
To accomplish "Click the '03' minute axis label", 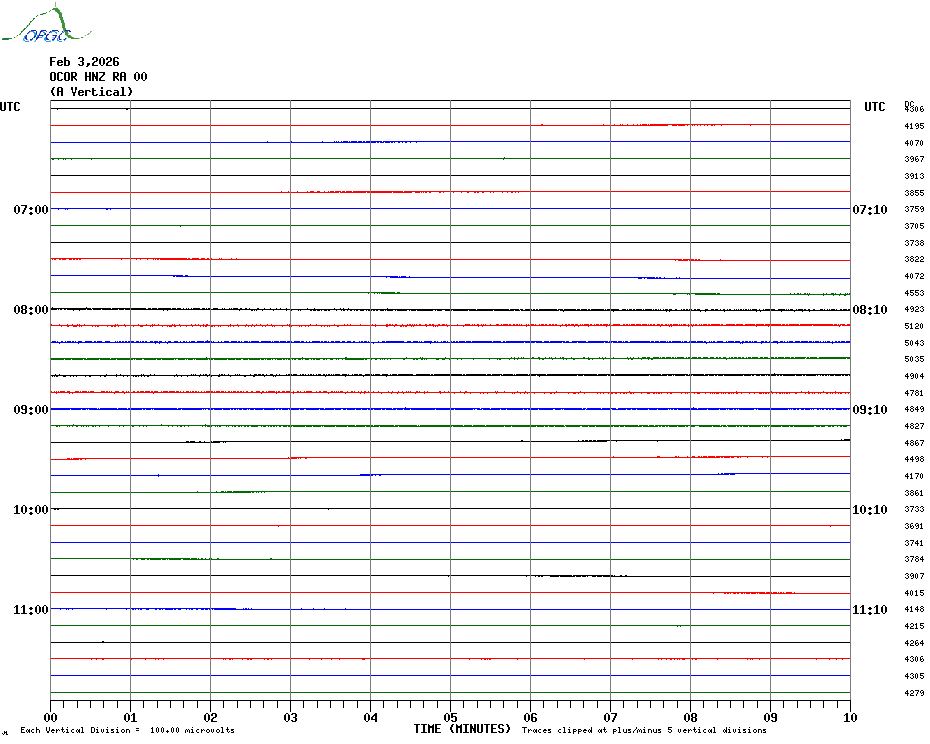I will (291, 718).
